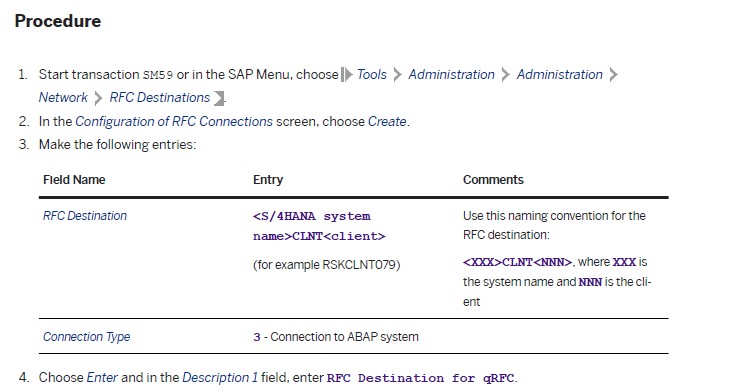Click the Connection Type field name
This screenshot has width=734, height=392.
click(87, 337)
